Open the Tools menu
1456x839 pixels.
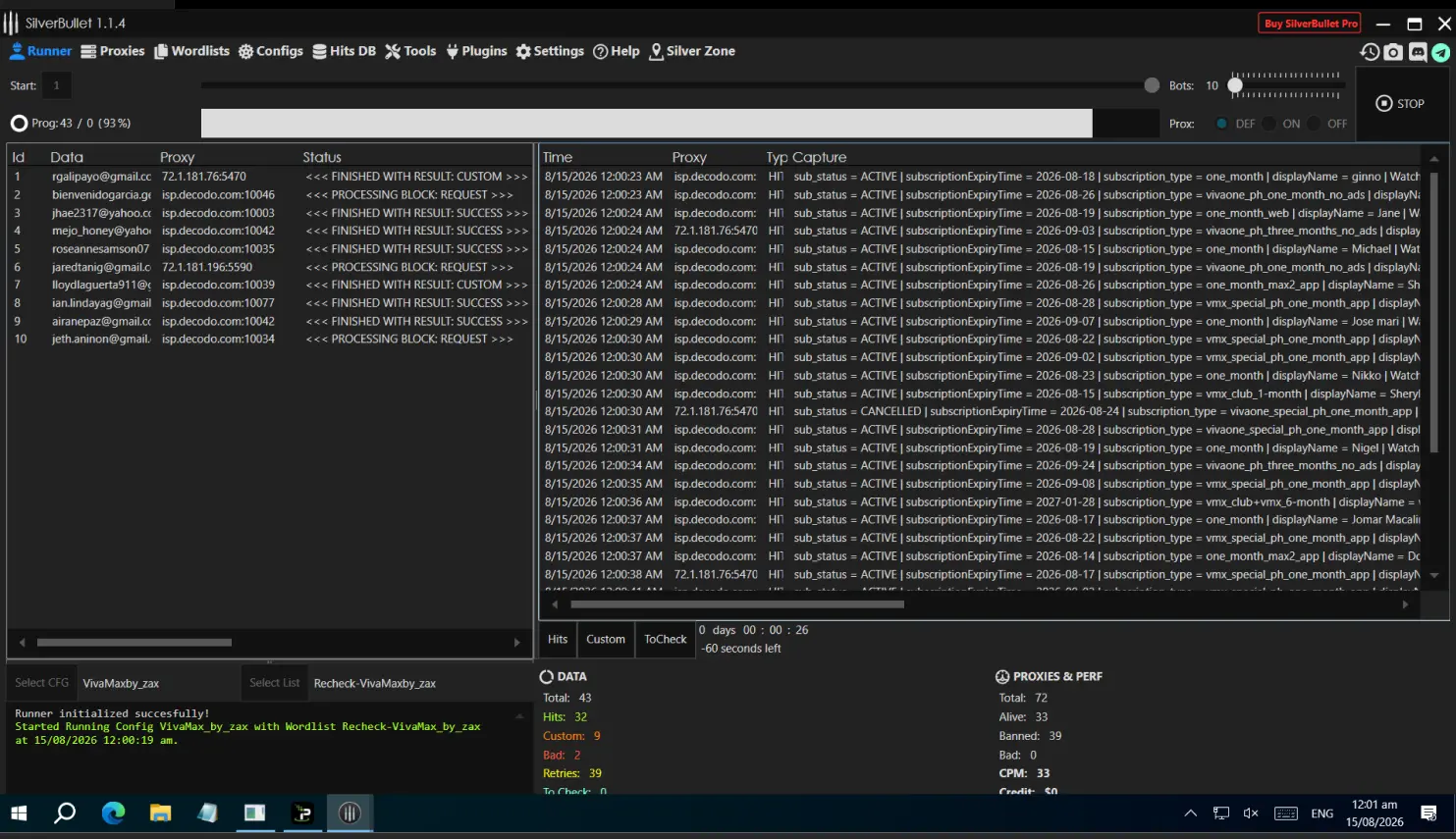point(410,51)
